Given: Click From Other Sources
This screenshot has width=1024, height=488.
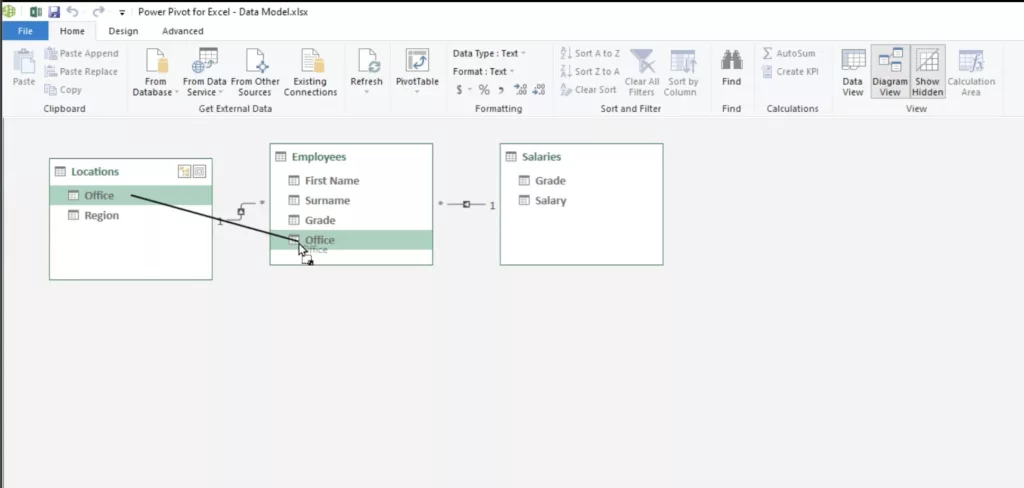Looking at the screenshot, I should click(255, 72).
